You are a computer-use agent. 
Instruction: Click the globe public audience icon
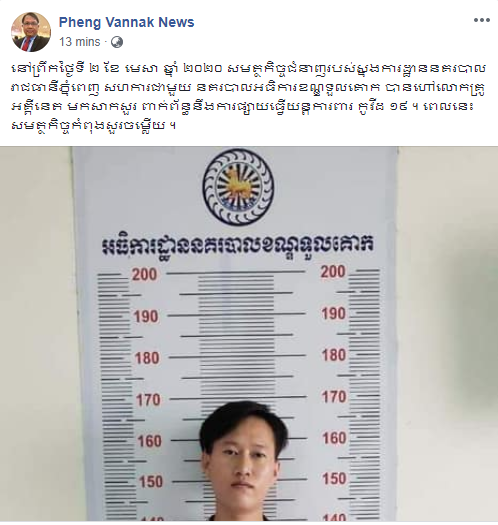117,42
